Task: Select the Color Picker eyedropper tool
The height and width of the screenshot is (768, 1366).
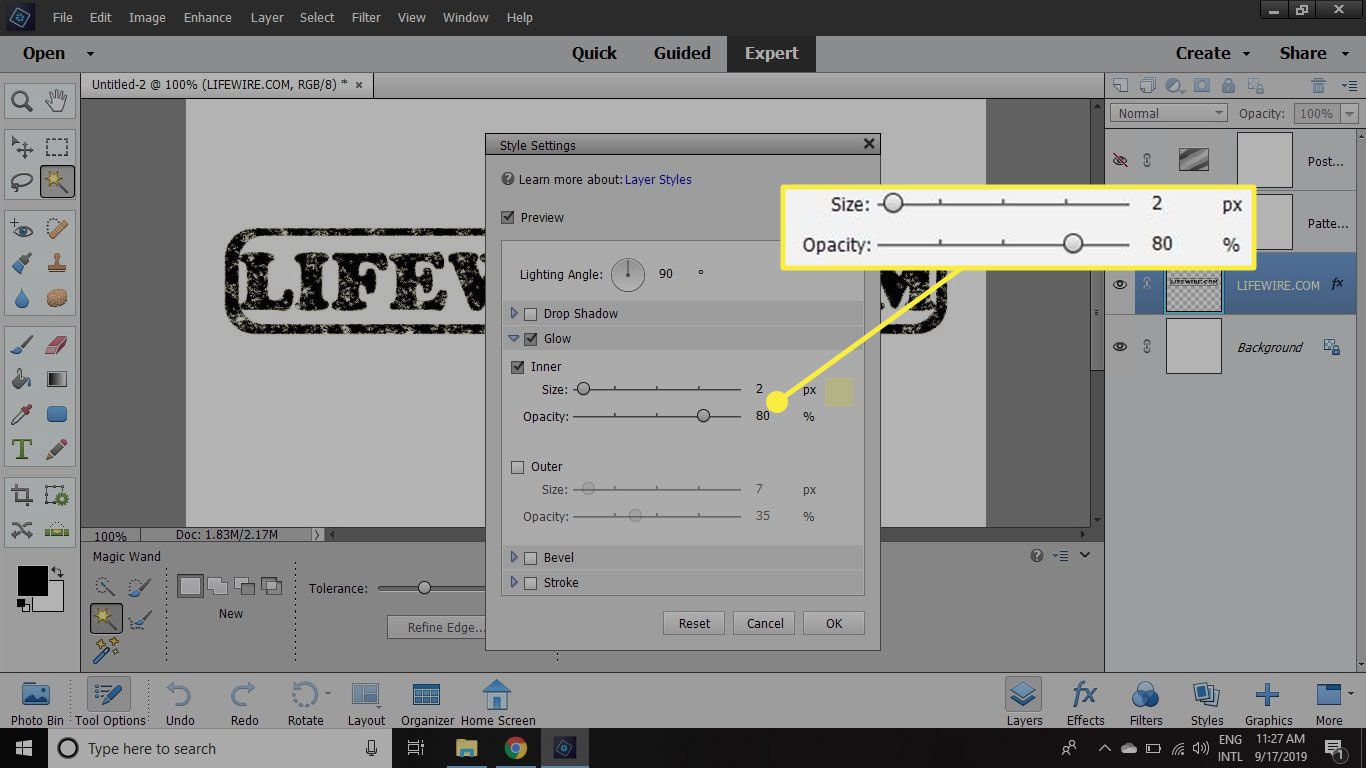Action: [22, 414]
